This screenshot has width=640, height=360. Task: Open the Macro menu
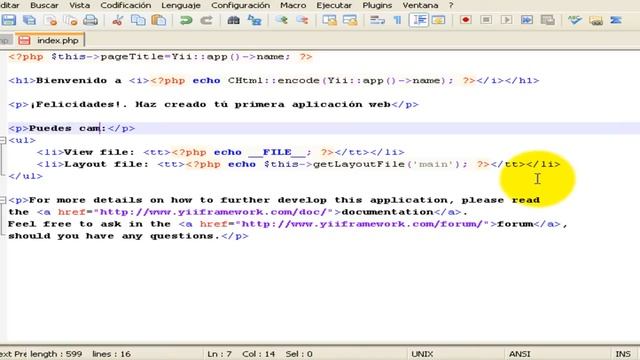click(x=293, y=5)
